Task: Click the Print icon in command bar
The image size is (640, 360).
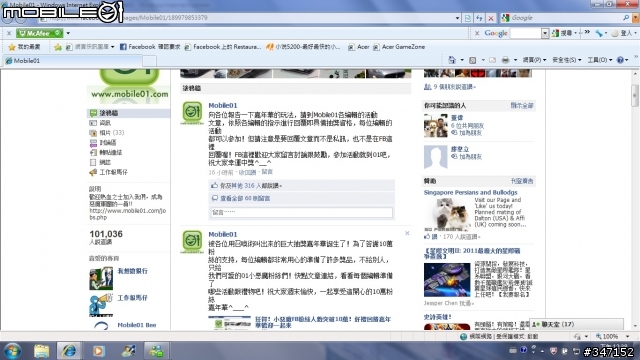Action: coord(505,60)
